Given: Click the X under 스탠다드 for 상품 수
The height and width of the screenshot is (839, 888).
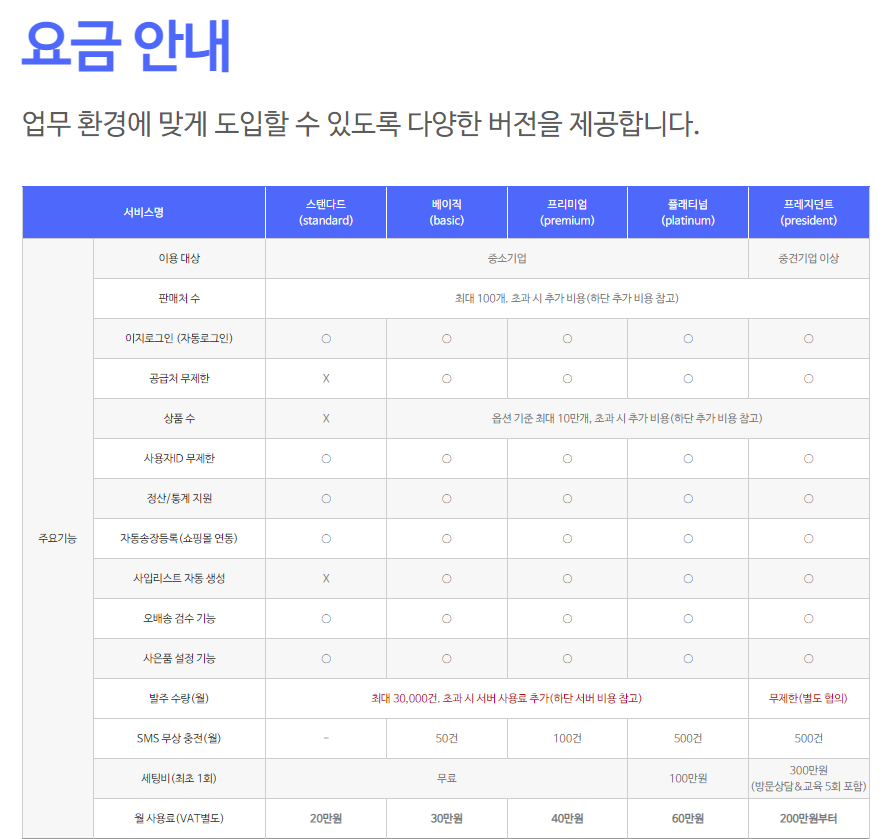Looking at the screenshot, I should click(326, 419).
